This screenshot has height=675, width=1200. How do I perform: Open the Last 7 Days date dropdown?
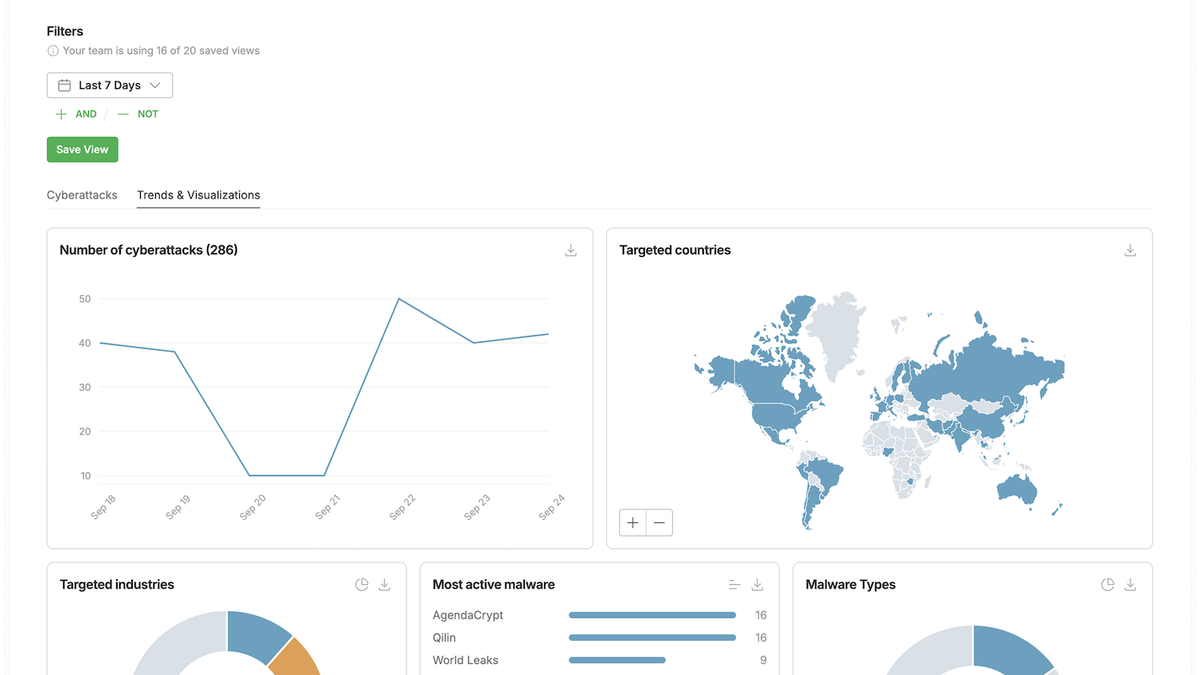click(x=110, y=85)
